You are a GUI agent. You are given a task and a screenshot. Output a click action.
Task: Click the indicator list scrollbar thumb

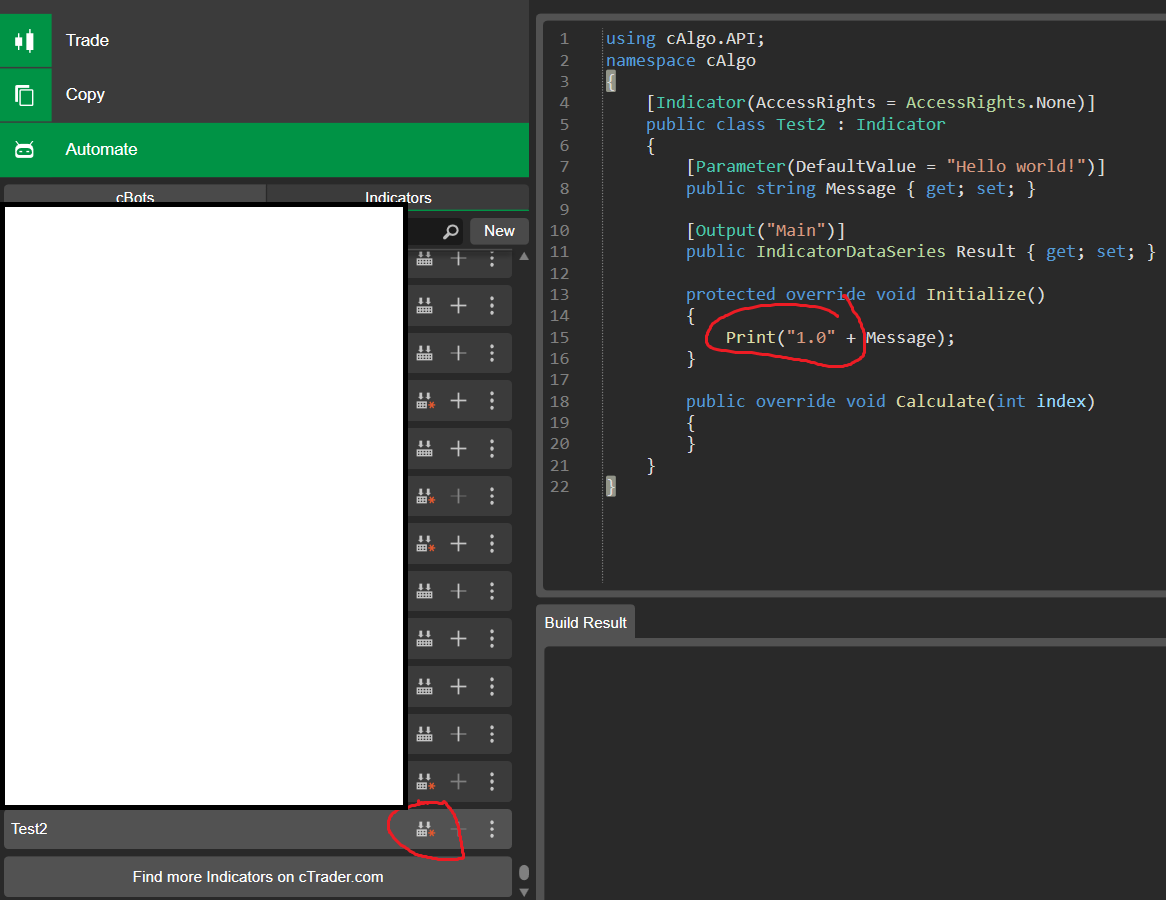click(524, 872)
